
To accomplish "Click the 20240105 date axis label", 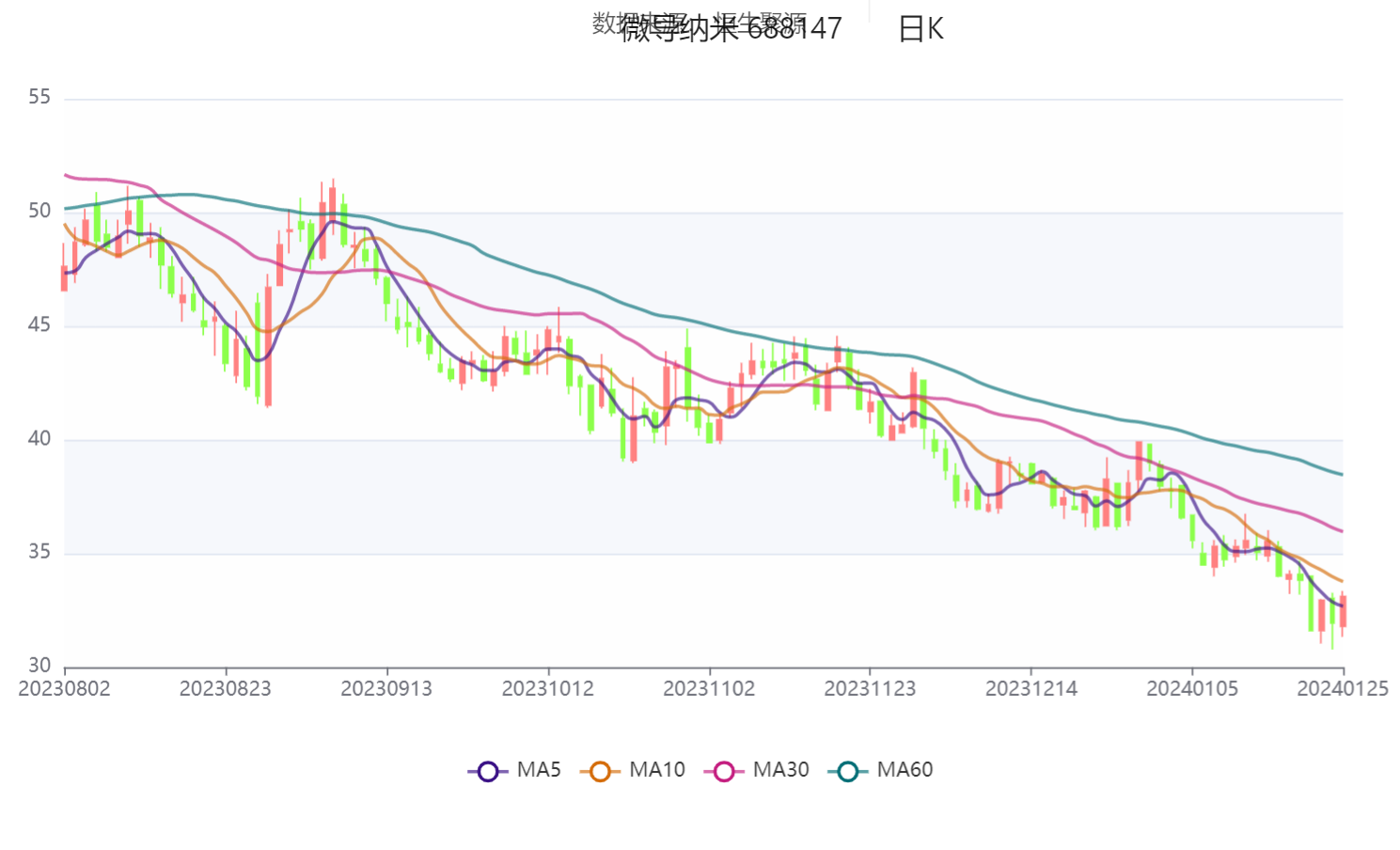I will (1192, 688).
